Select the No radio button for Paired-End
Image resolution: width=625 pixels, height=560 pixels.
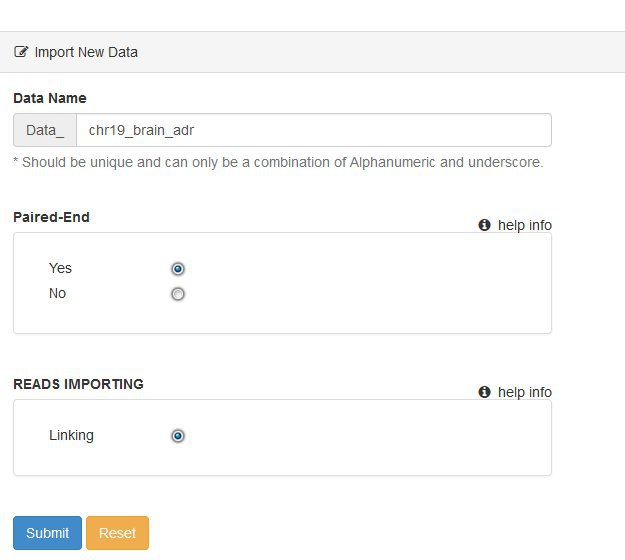point(178,294)
